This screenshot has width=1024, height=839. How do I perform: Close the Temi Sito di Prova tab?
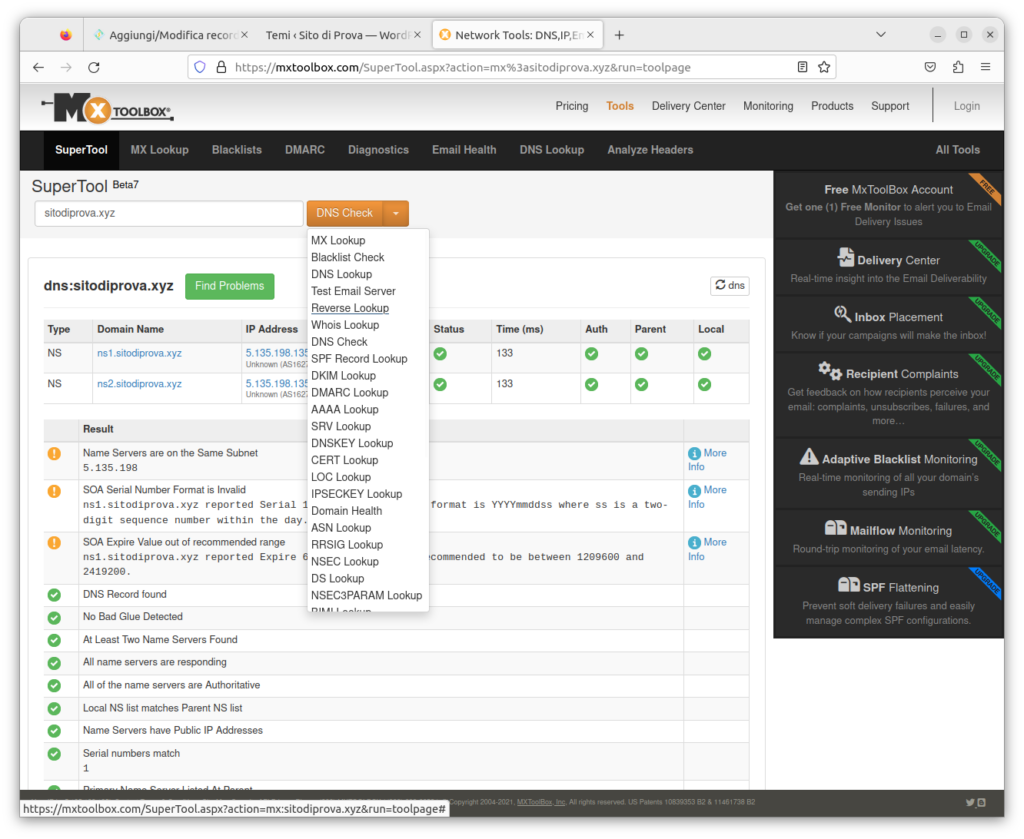pyautogui.click(x=418, y=35)
